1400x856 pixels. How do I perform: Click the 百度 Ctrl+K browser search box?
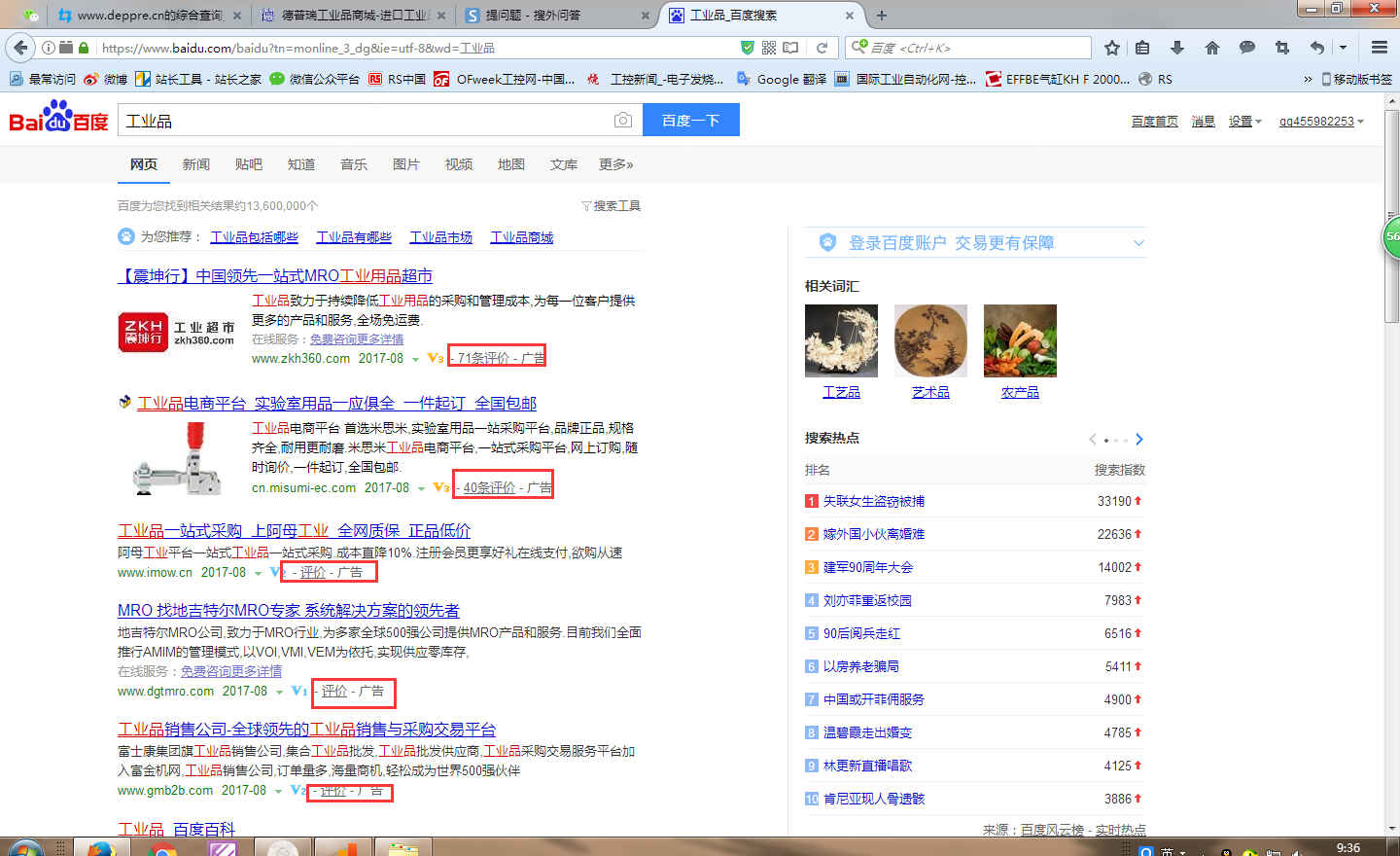[x=969, y=48]
